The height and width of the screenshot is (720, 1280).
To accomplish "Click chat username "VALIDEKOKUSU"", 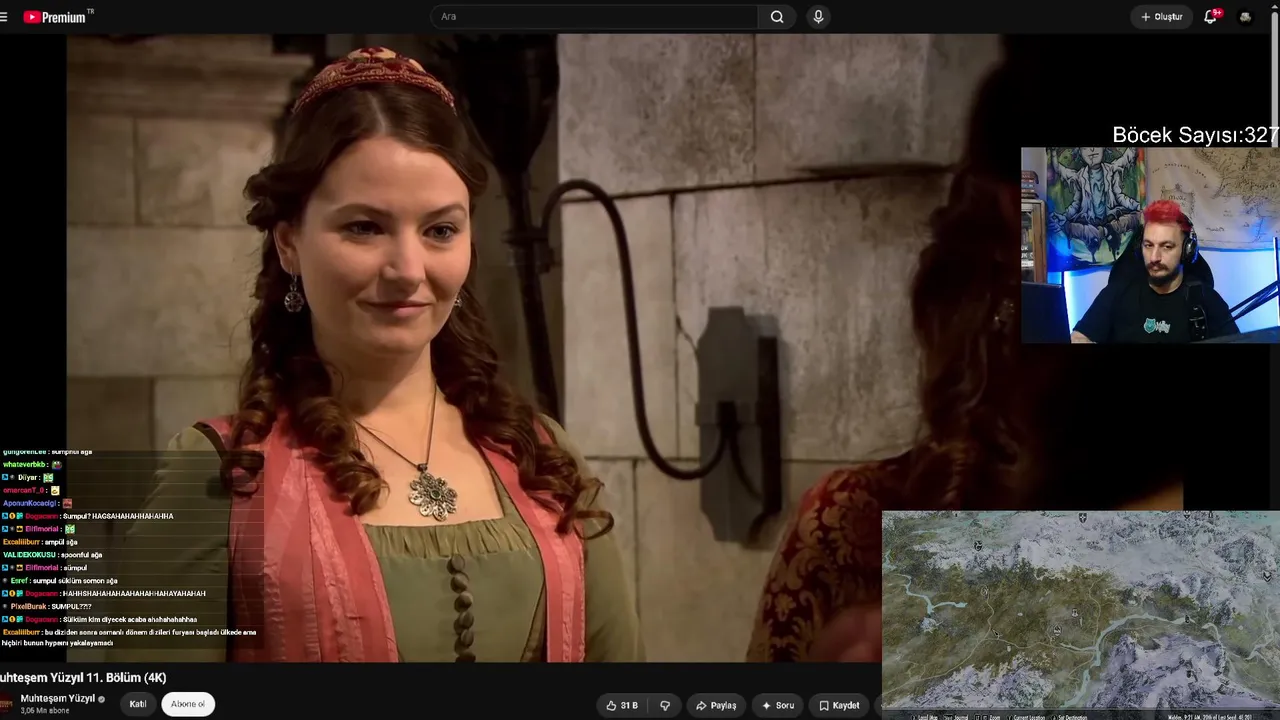I will pyautogui.click(x=29, y=555).
